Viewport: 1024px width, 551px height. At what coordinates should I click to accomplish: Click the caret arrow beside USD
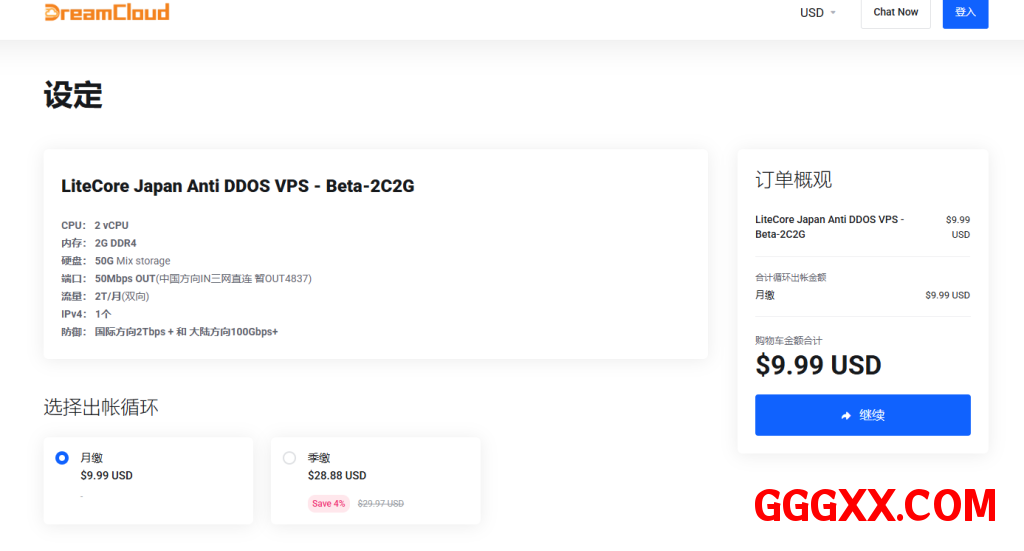click(x=833, y=13)
